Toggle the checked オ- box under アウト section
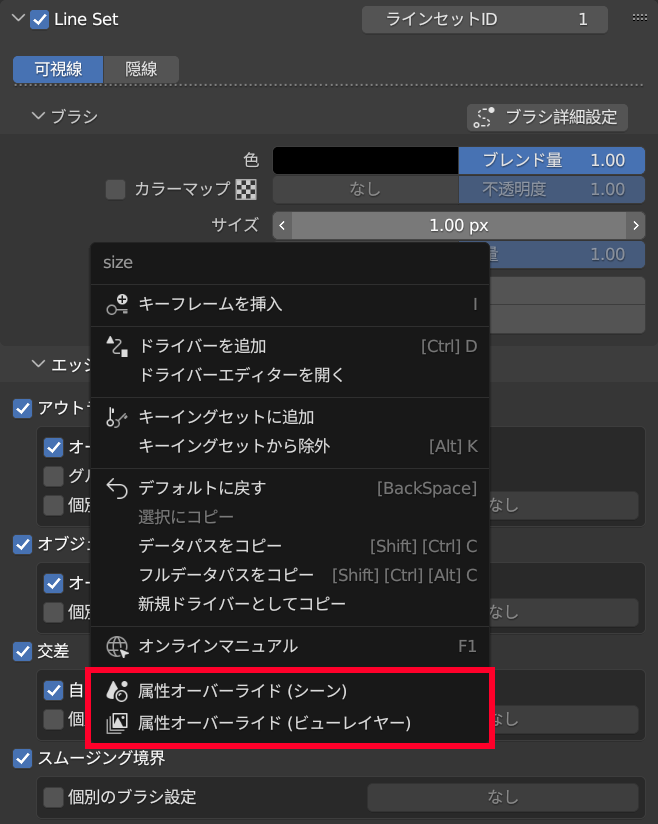 [x=53, y=447]
